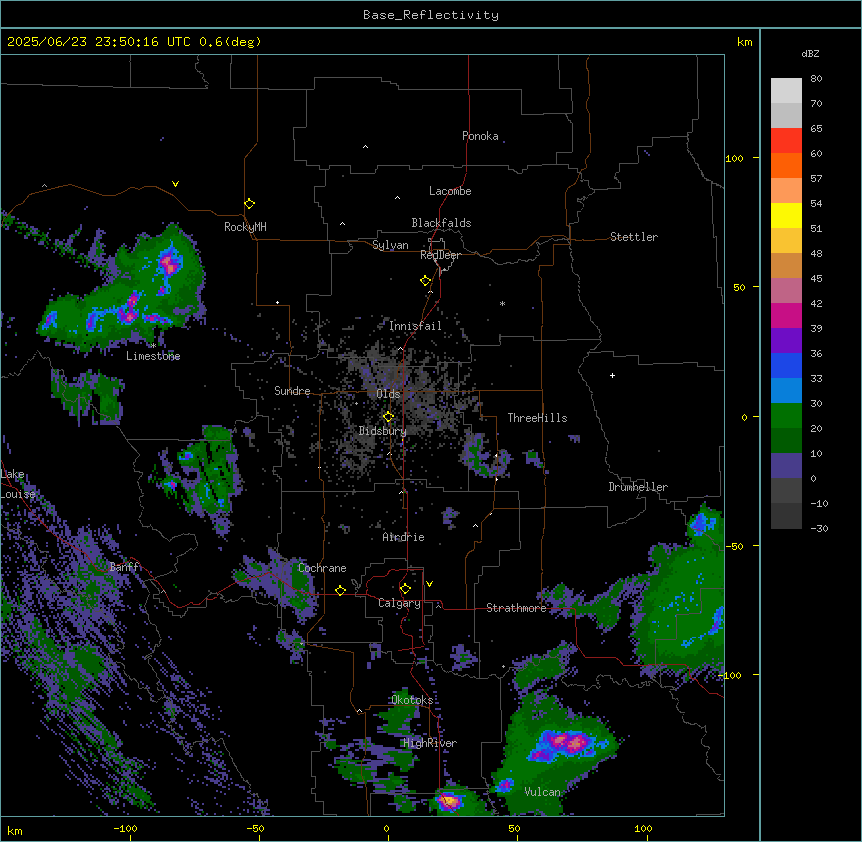
Task: Pick the yellow 51–54 dBZ legend swatch
Action: pyautogui.click(x=786, y=215)
